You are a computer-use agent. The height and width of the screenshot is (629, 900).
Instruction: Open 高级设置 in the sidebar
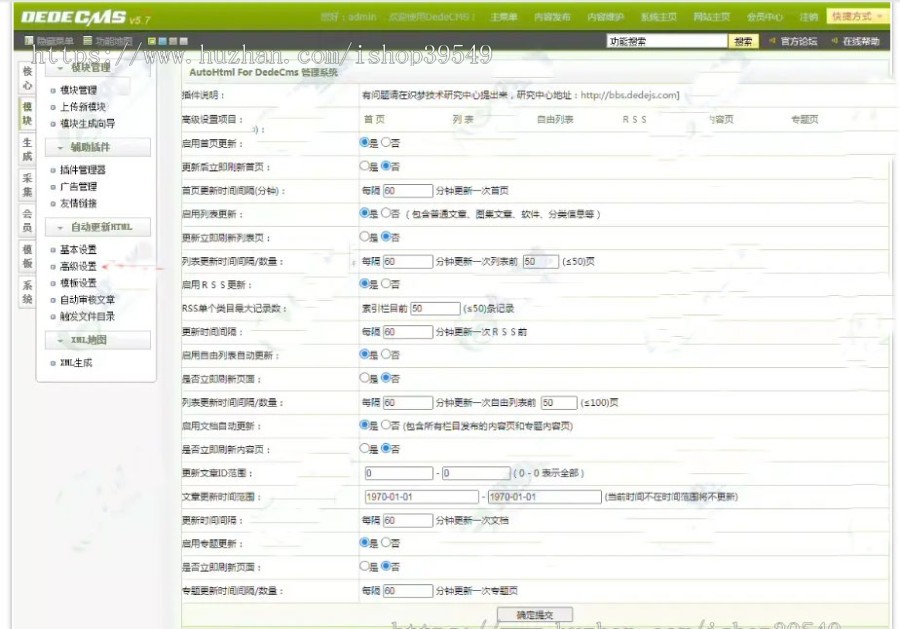[79, 266]
